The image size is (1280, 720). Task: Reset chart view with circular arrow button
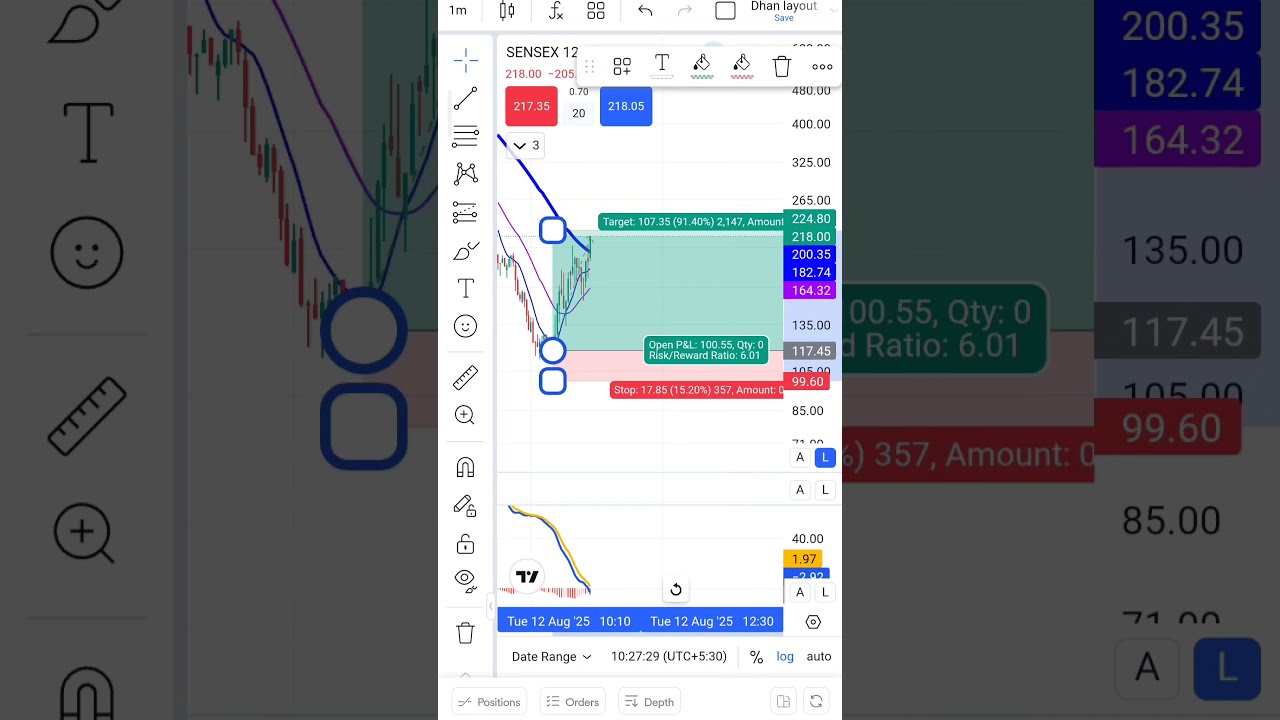point(676,590)
